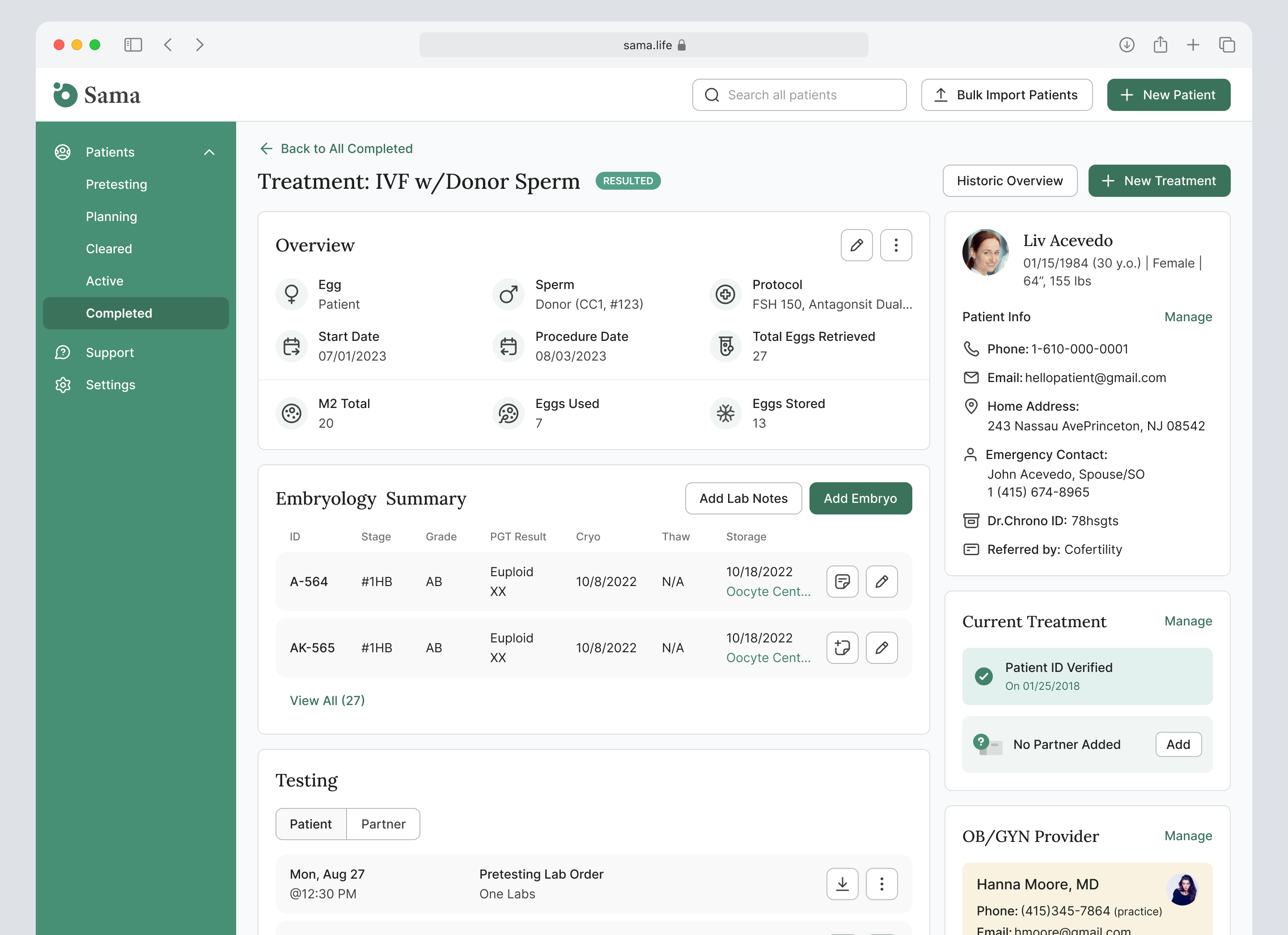The width and height of the screenshot is (1288, 935).
Task: Go forward with browser forward arrow
Action: pyautogui.click(x=199, y=45)
